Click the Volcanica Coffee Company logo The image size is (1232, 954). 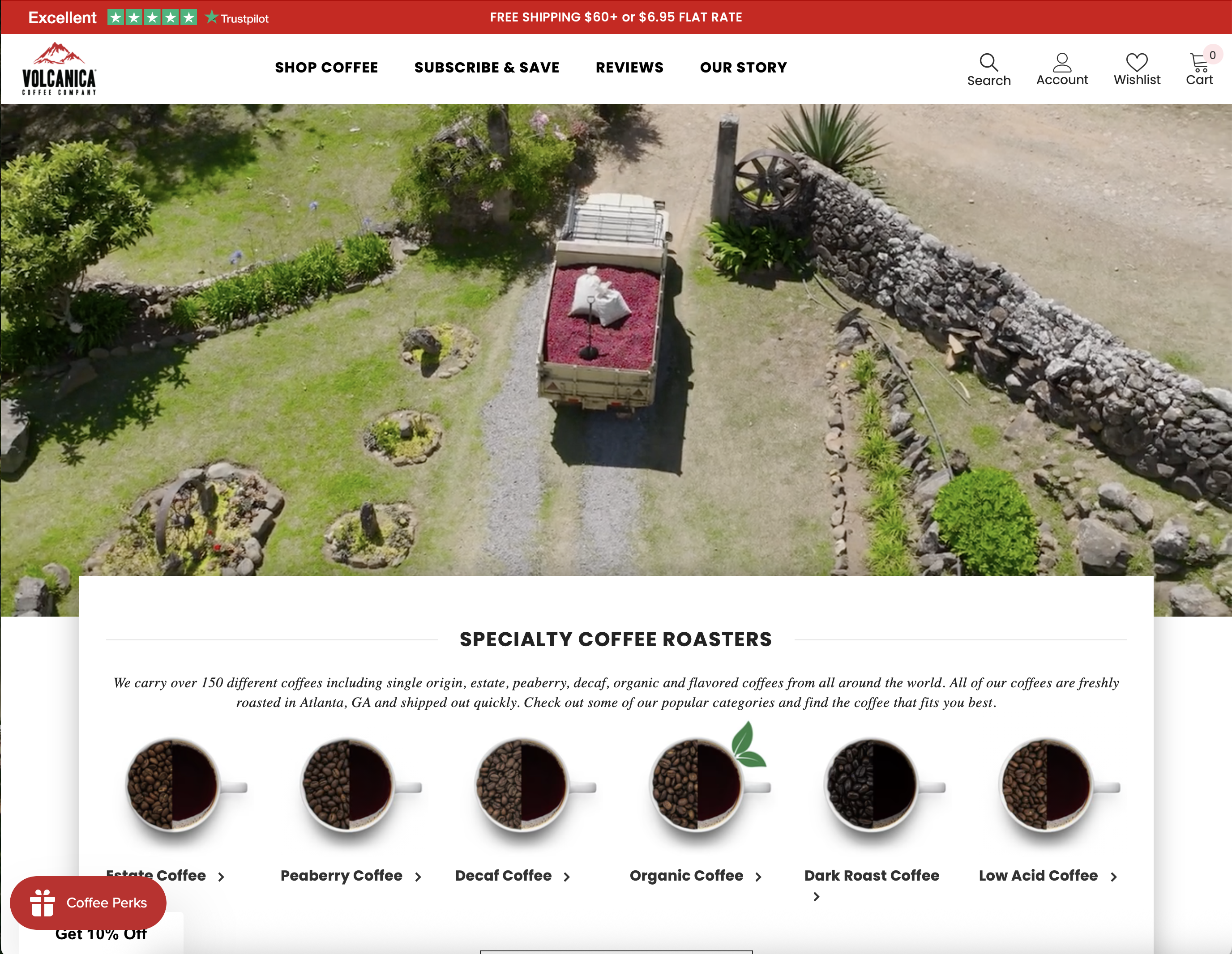(x=59, y=69)
